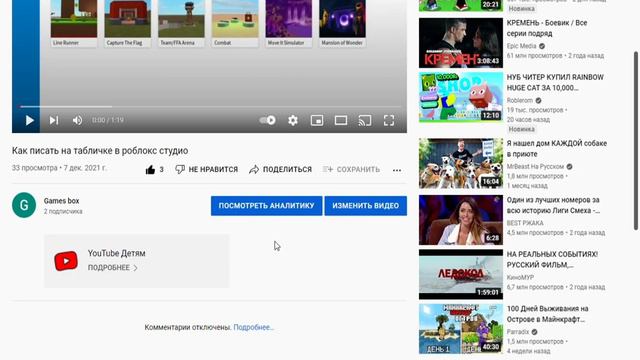Select Move It Simulator template in video
Viewport: 640px width, 360px height.
289,23
